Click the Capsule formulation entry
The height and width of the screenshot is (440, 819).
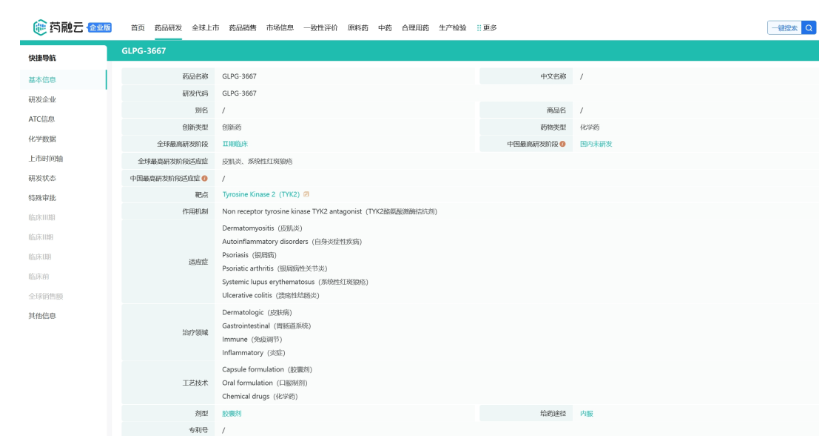267,369
